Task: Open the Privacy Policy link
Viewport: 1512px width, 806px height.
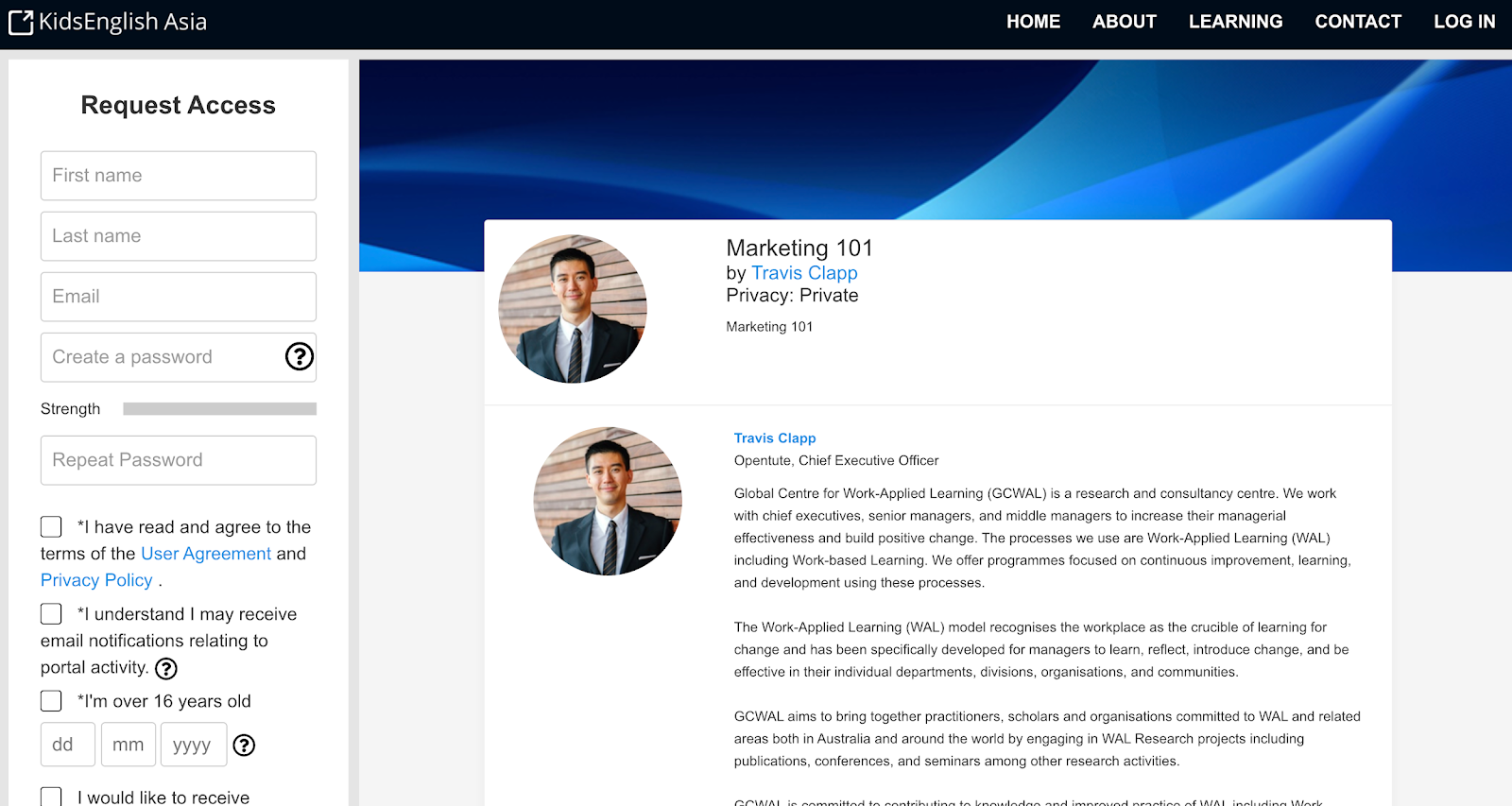Action: tap(96, 580)
